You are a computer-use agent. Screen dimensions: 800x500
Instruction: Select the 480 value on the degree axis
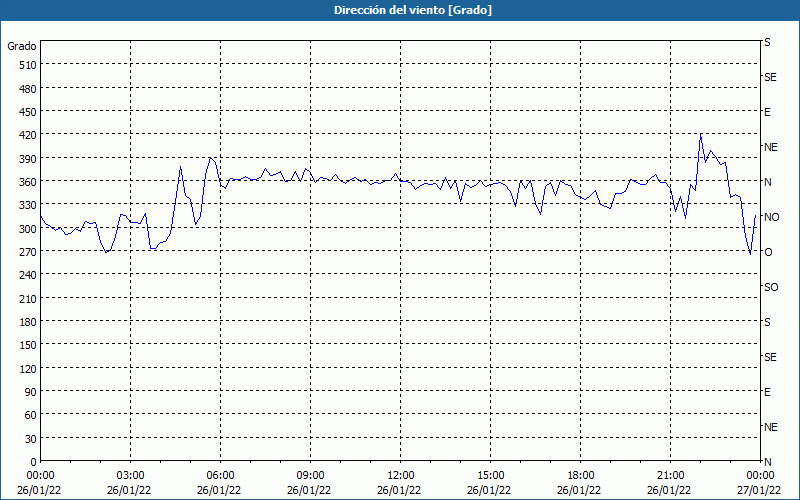coord(28,89)
